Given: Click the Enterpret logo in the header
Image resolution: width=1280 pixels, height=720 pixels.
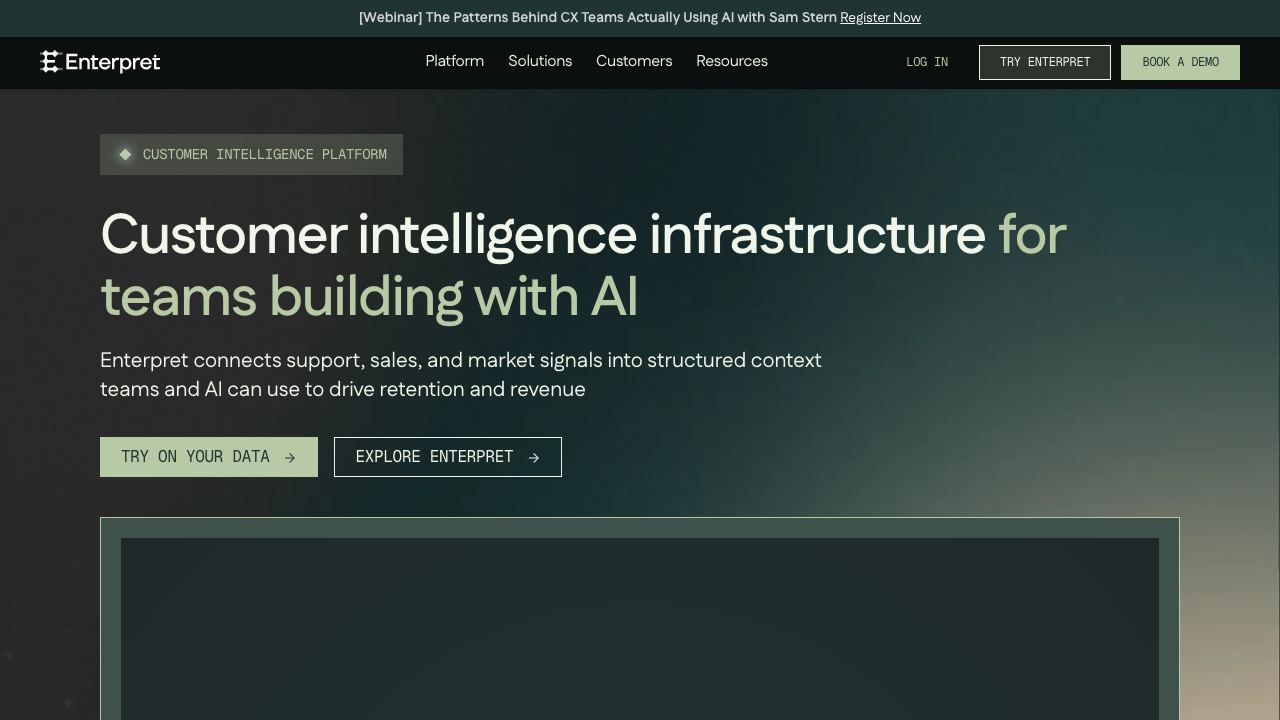Looking at the screenshot, I should tap(100, 62).
